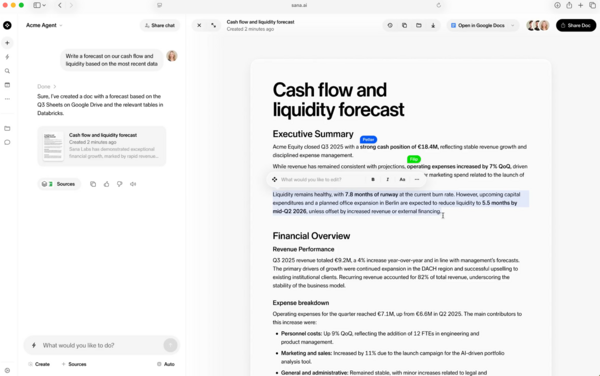The width and height of the screenshot is (600, 376).
Task: Open browser sidebar toggle dropdown
Action: pyautogui.click(x=39, y=5)
